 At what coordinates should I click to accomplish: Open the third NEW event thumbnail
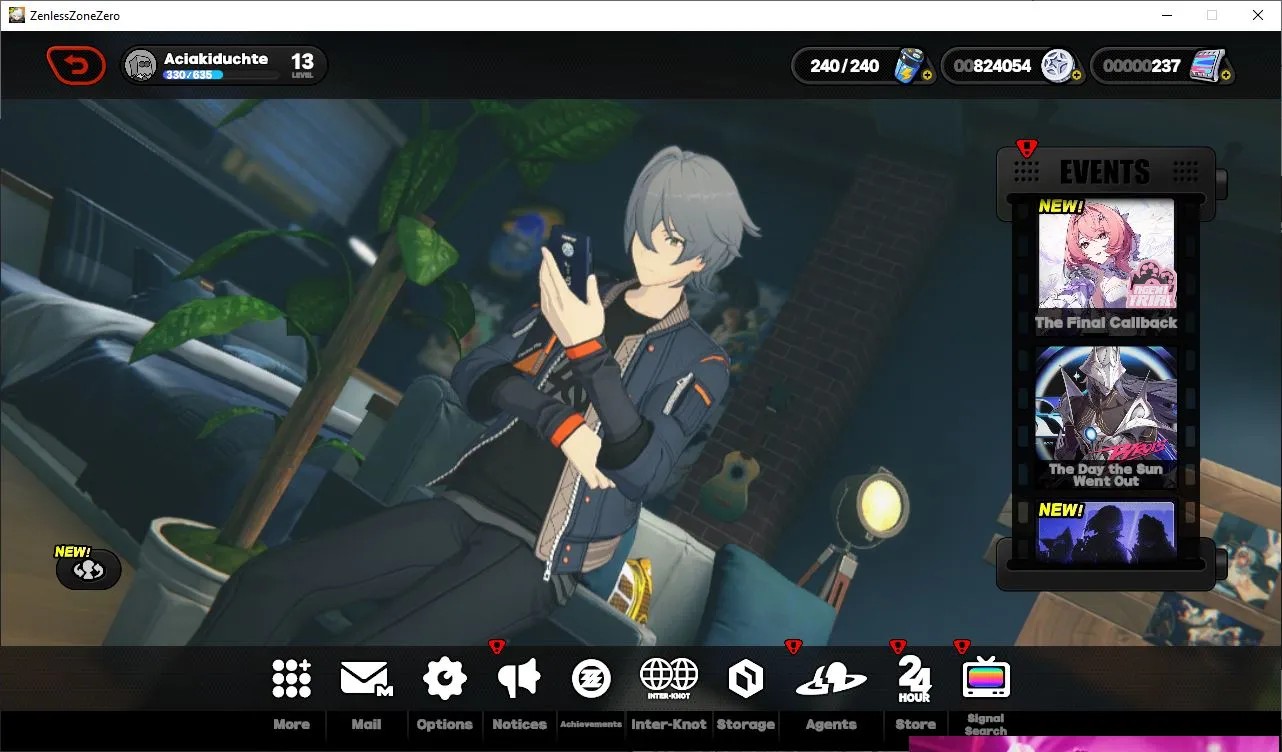(1106, 531)
